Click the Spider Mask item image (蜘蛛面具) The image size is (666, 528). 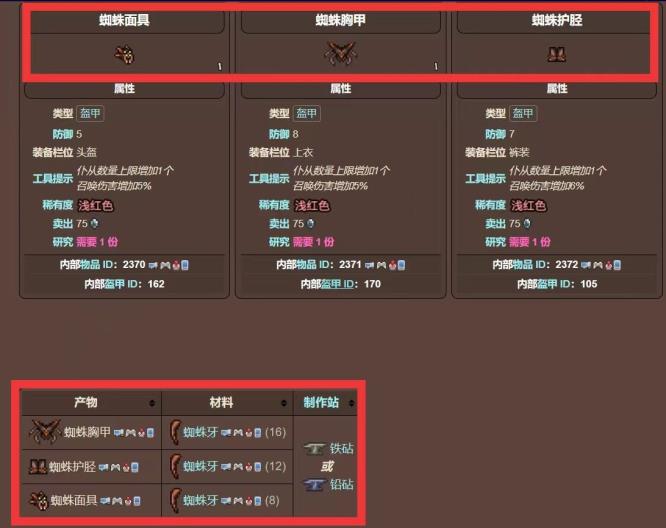(x=124, y=55)
